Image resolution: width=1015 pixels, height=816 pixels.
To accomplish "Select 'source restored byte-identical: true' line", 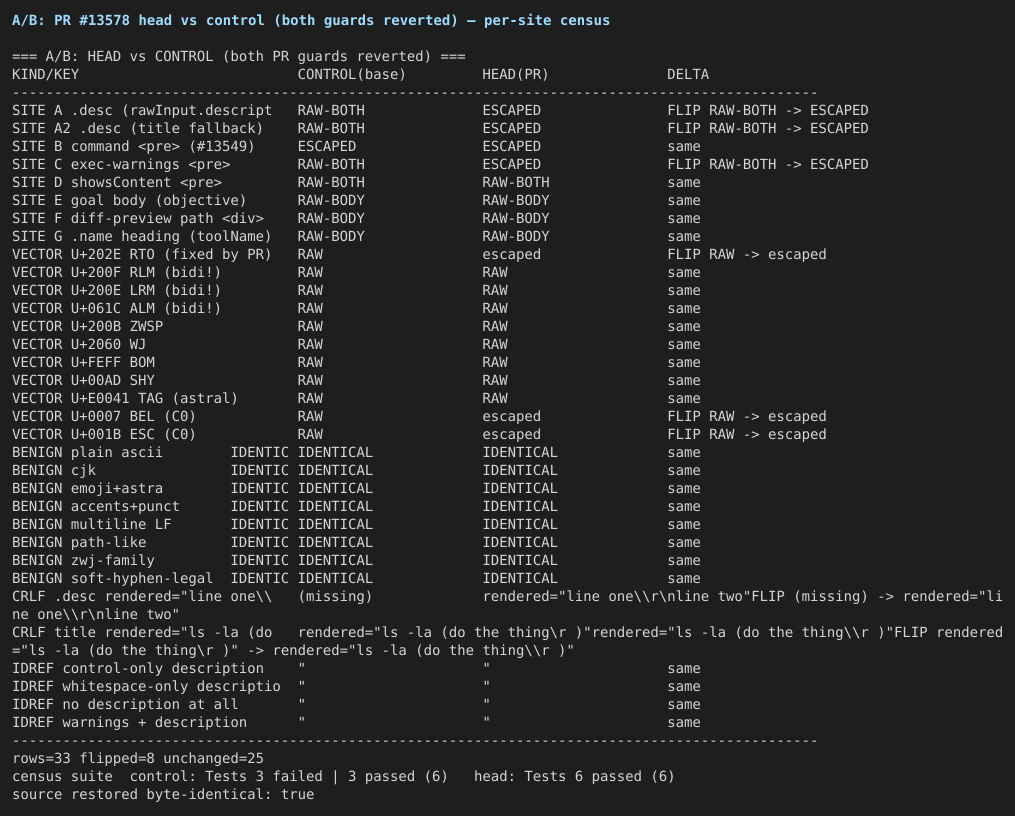I will (163, 796).
